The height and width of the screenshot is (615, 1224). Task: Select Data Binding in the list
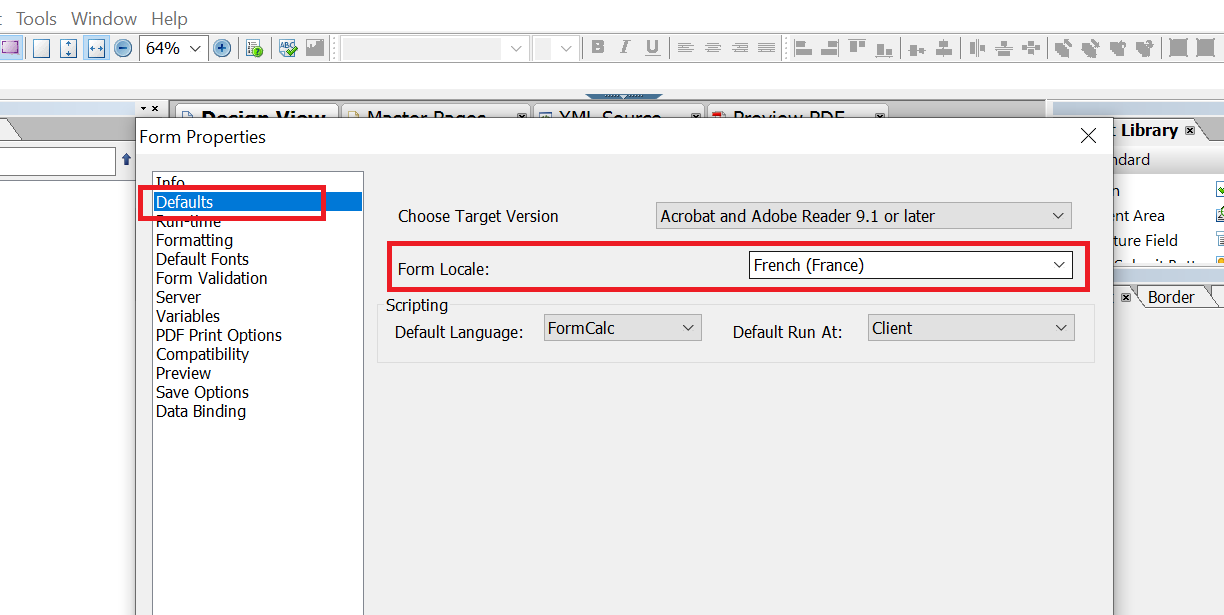coord(200,411)
